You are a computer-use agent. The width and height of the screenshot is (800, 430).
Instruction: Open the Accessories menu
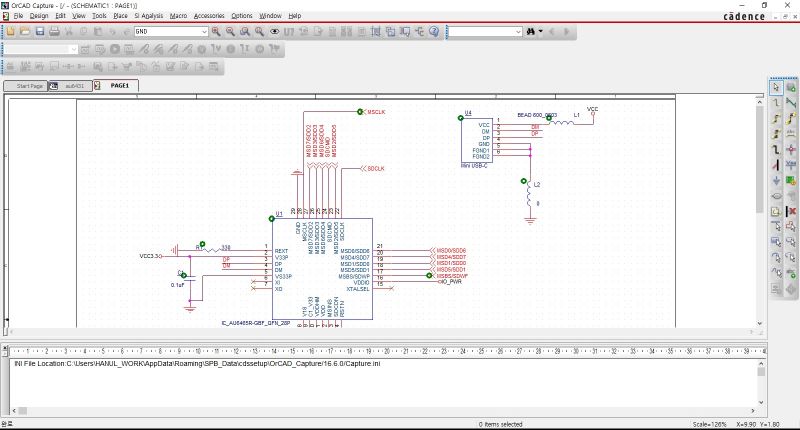[x=209, y=16]
